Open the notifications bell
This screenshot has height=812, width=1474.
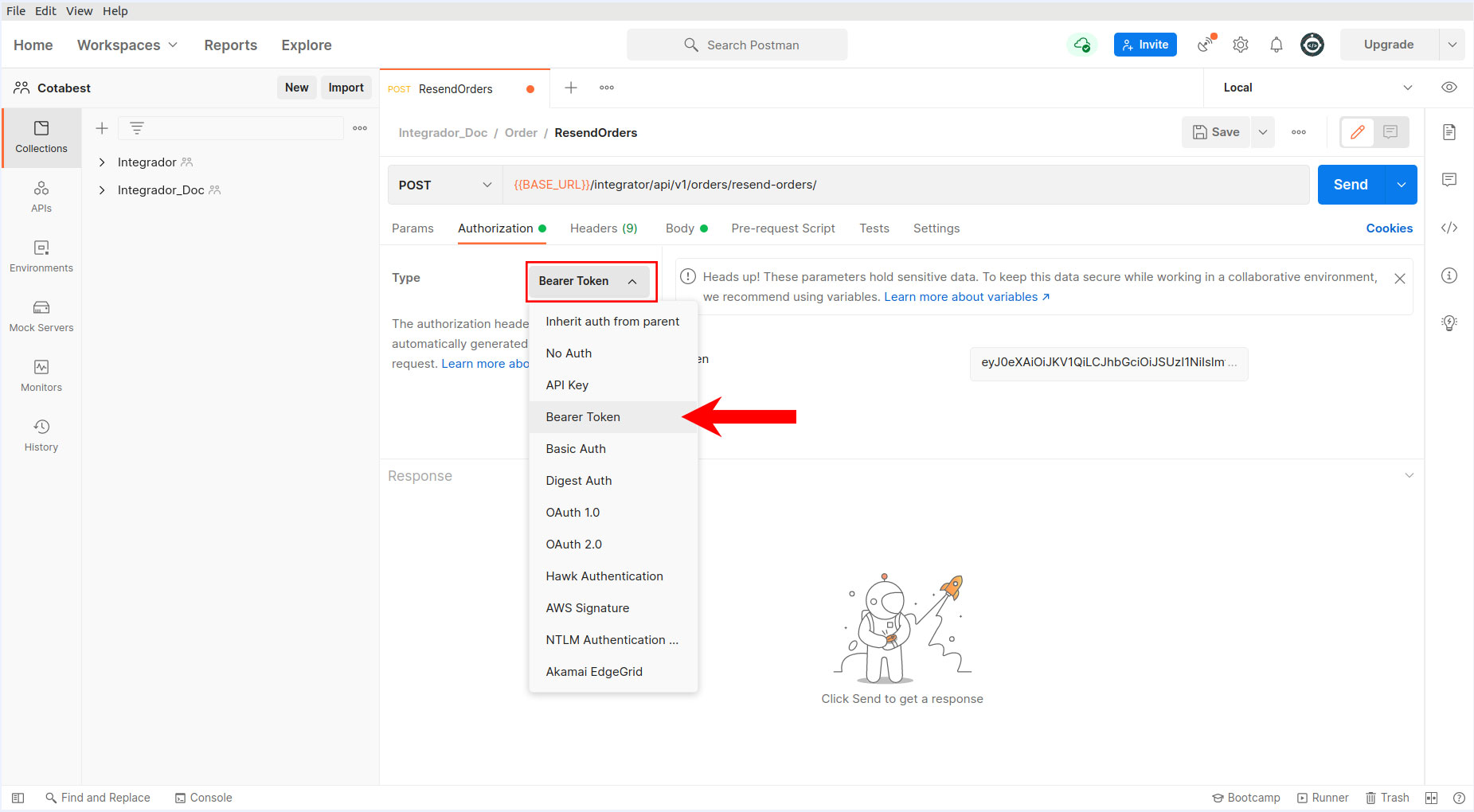[x=1277, y=45]
